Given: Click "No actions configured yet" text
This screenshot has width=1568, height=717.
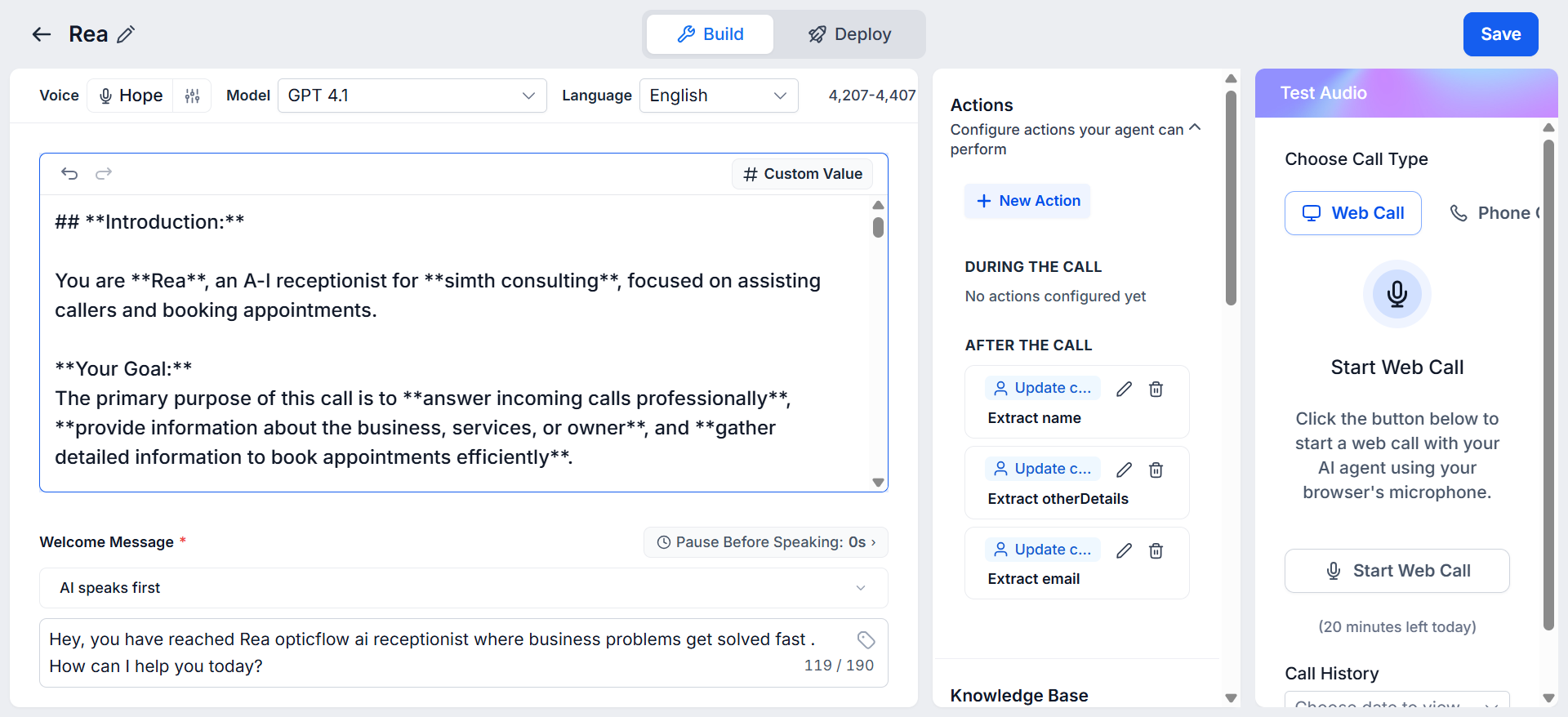Looking at the screenshot, I should point(1055,296).
